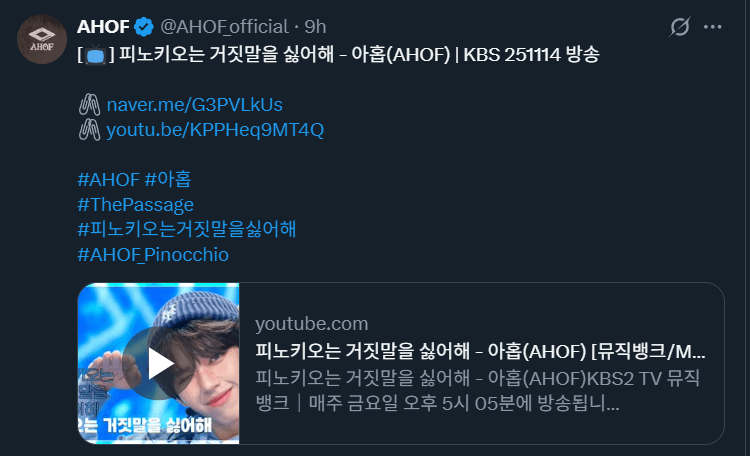Click the video thumbnail with beanie boy
The height and width of the screenshot is (456, 750).
pyautogui.click(x=159, y=364)
